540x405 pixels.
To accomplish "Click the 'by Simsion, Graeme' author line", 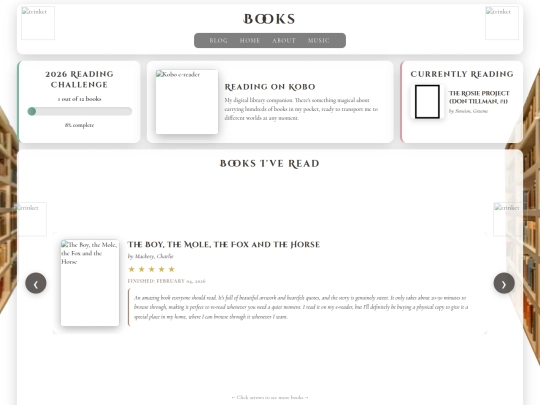I will pos(468,111).
